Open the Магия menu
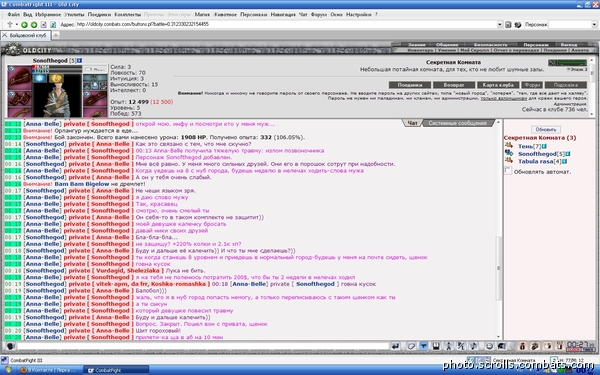 pyautogui.click(x=202, y=15)
